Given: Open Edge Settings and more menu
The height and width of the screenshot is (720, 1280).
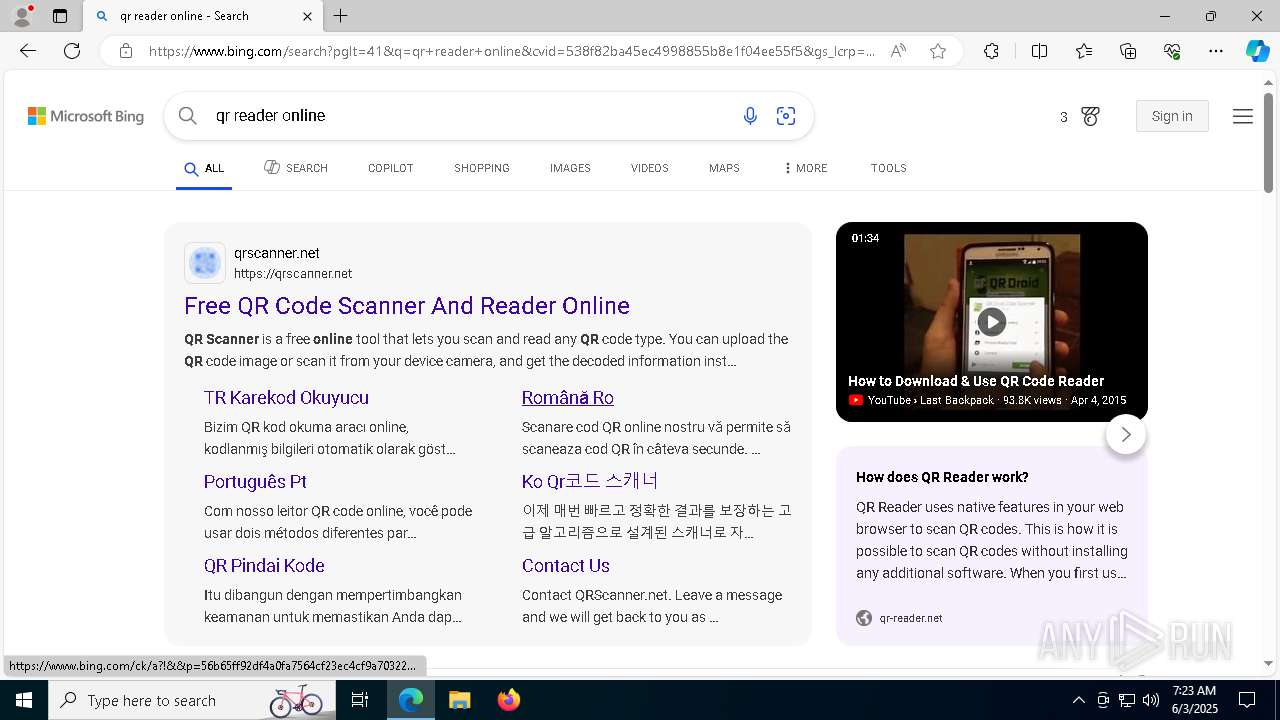Looking at the screenshot, I should [x=1216, y=51].
